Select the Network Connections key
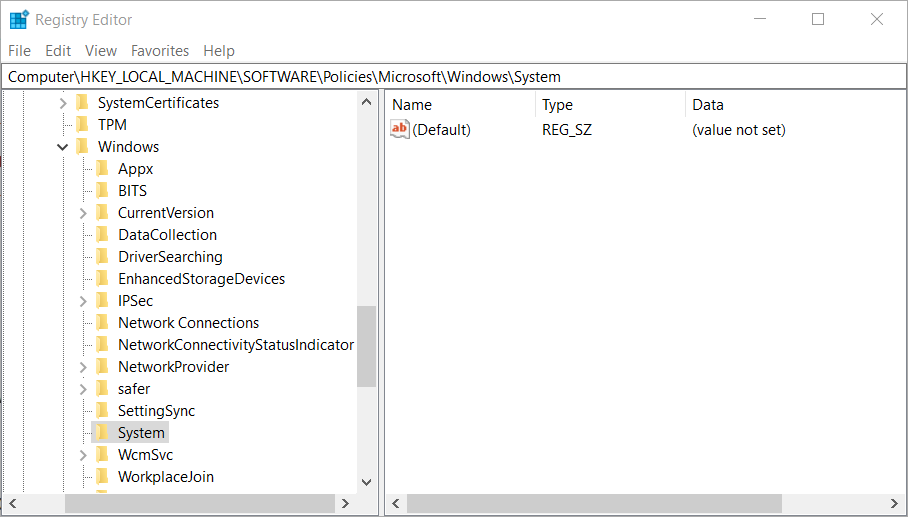The image size is (908, 517). pyautogui.click(x=188, y=323)
